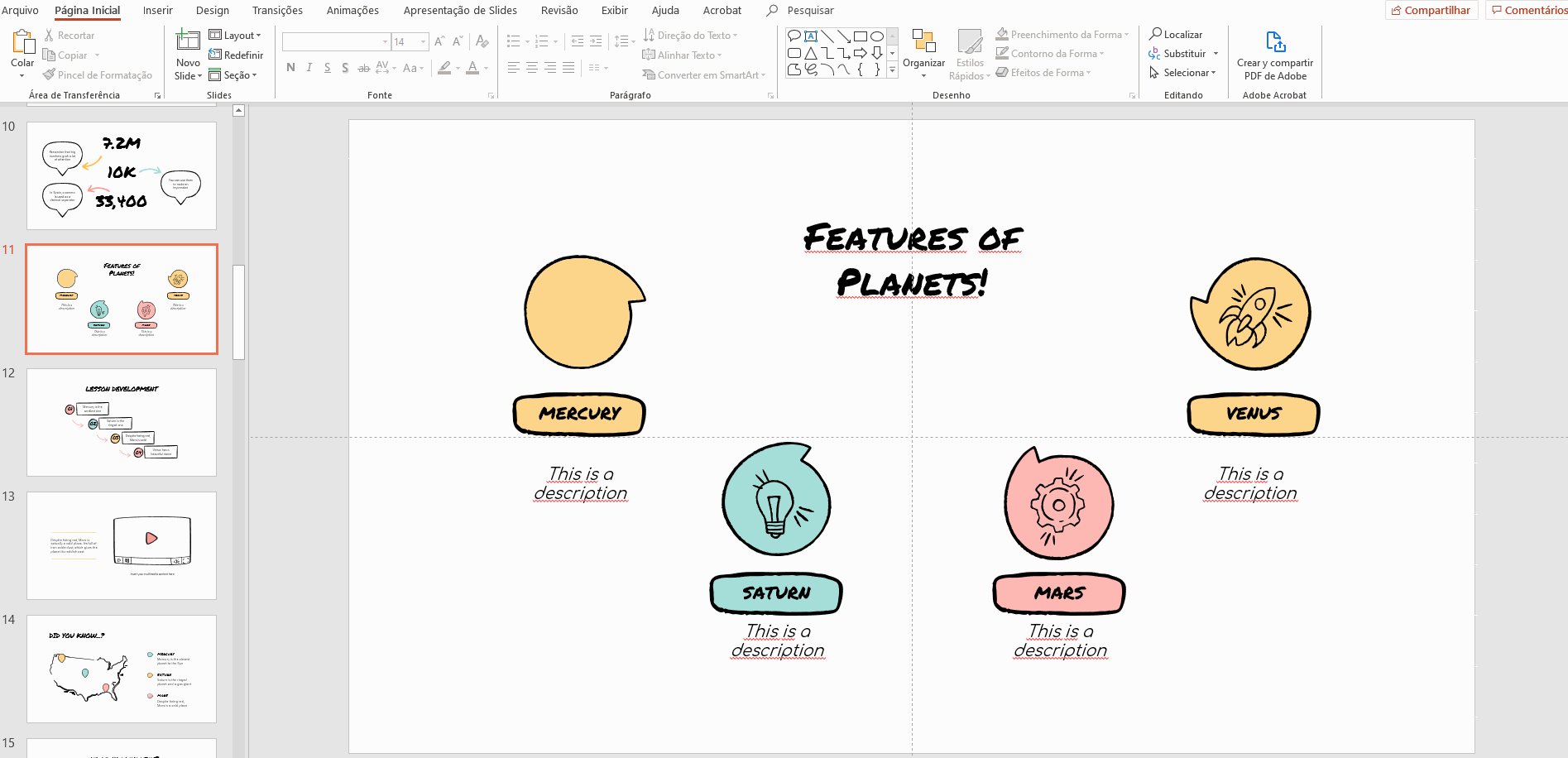The image size is (1568, 758).
Task: Select the triangle shape
Action: point(811,53)
